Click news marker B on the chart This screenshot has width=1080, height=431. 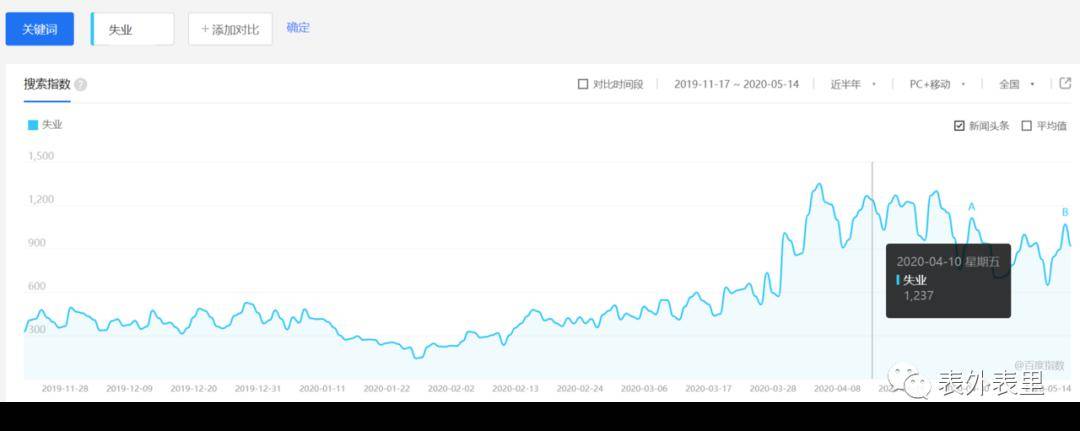click(1065, 212)
